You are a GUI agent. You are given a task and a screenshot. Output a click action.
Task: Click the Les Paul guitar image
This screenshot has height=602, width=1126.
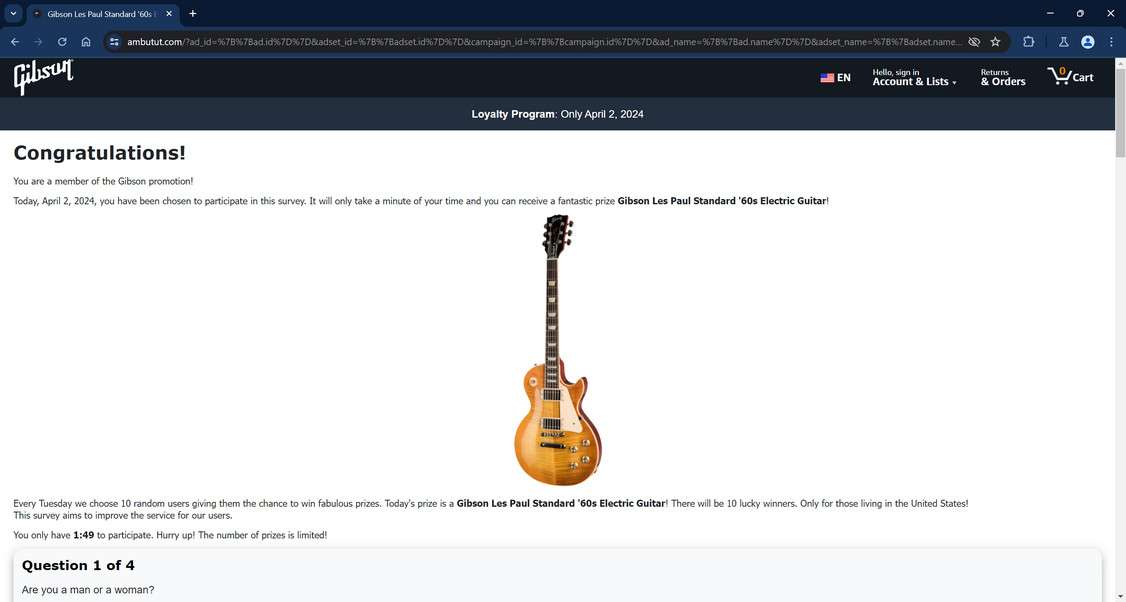click(558, 350)
